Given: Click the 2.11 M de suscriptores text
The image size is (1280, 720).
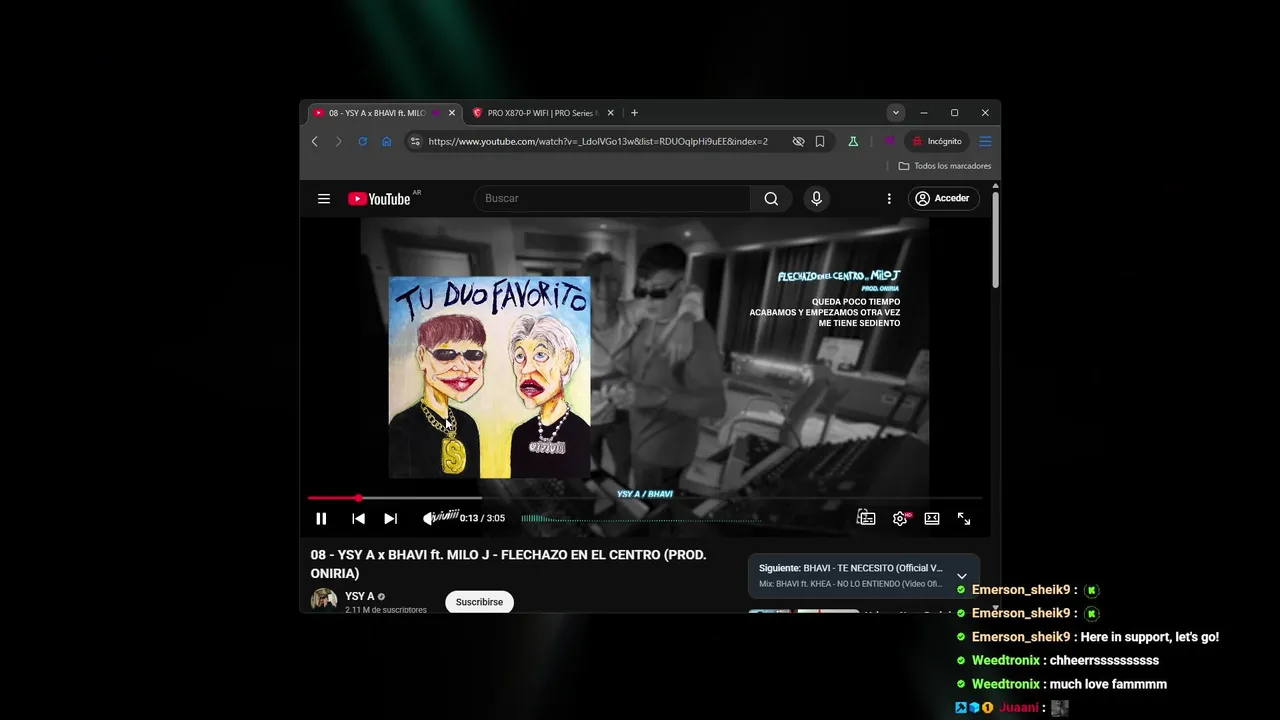Looking at the screenshot, I should tap(386, 610).
